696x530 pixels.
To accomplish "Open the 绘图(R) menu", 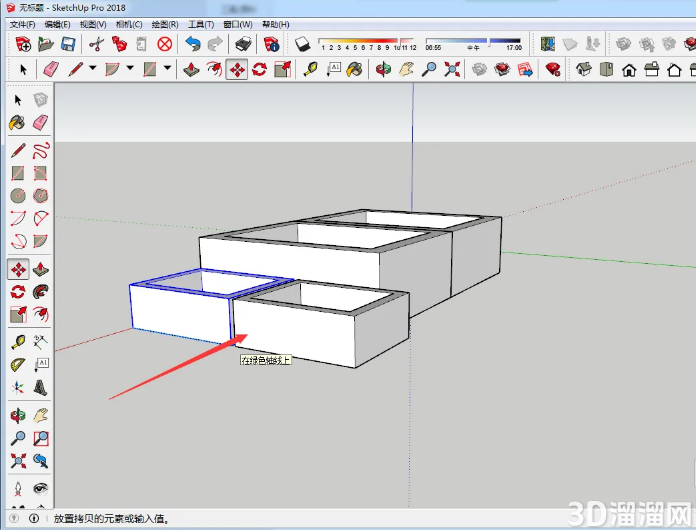I will (x=165, y=24).
